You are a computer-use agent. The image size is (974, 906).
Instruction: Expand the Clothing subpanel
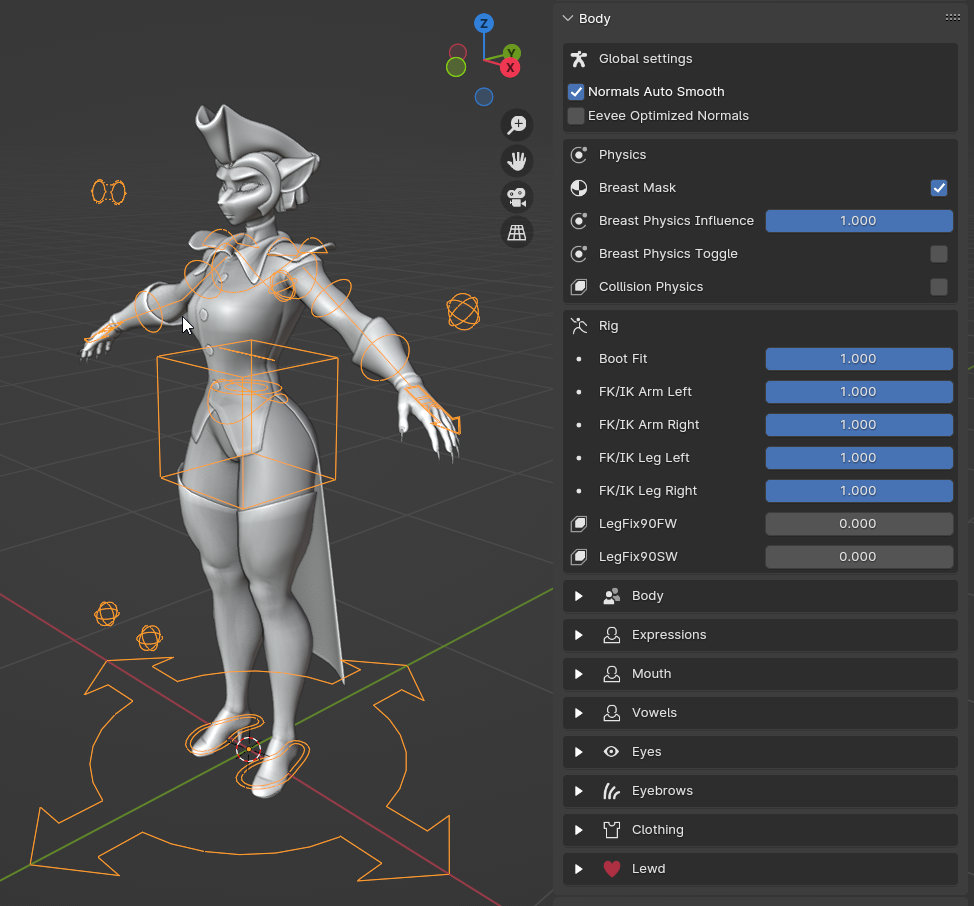(579, 830)
